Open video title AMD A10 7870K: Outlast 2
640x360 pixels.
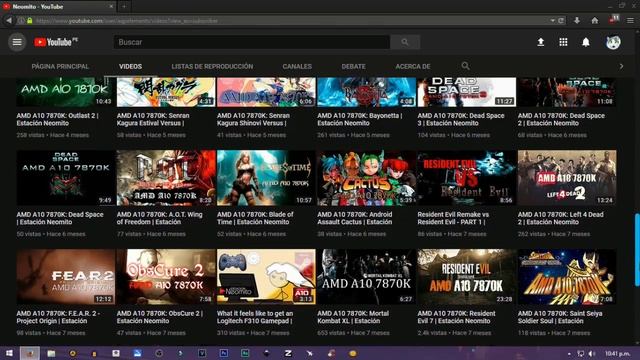[58, 119]
